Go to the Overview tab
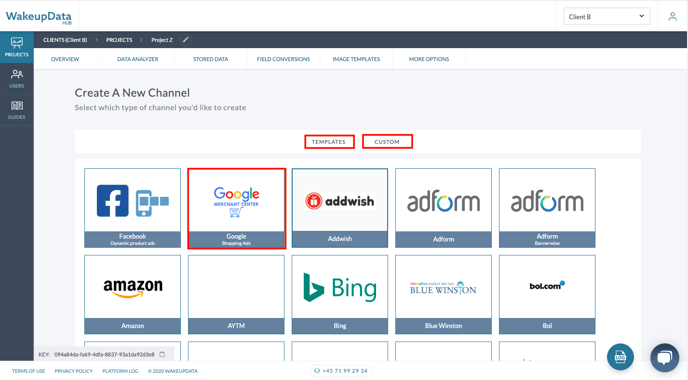Image resolution: width=688 pixels, height=380 pixels. (x=65, y=59)
